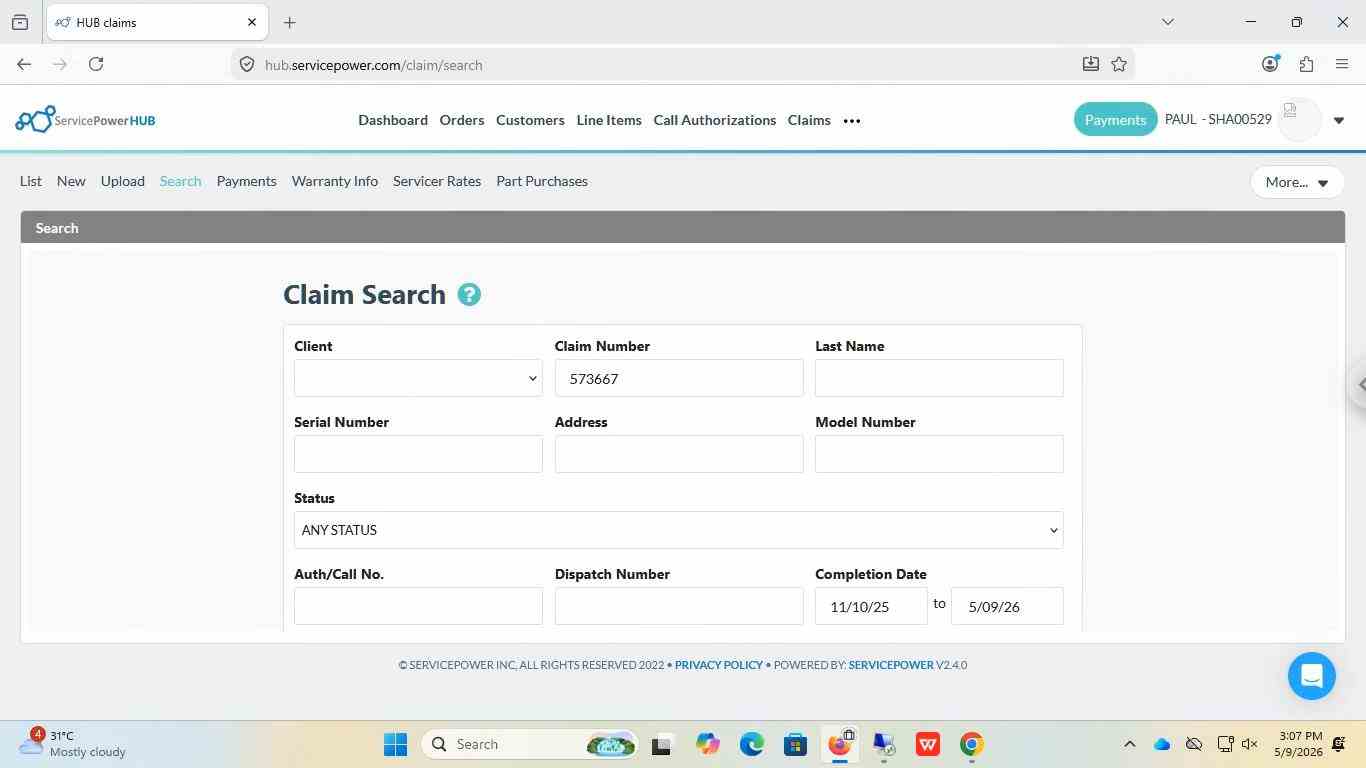The image size is (1366, 768).
Task: Open the three-dot overflow menu in navigation
Action: [852, 121]
